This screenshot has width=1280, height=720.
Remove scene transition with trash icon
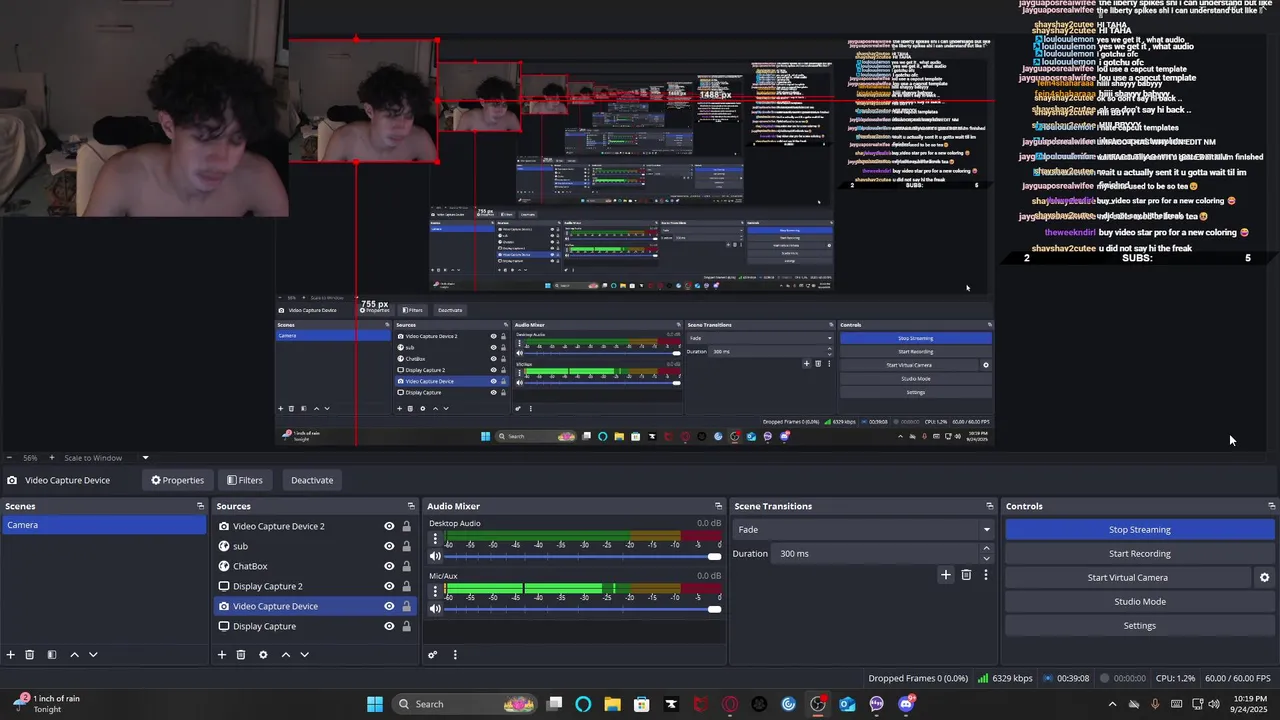(966, 575)
